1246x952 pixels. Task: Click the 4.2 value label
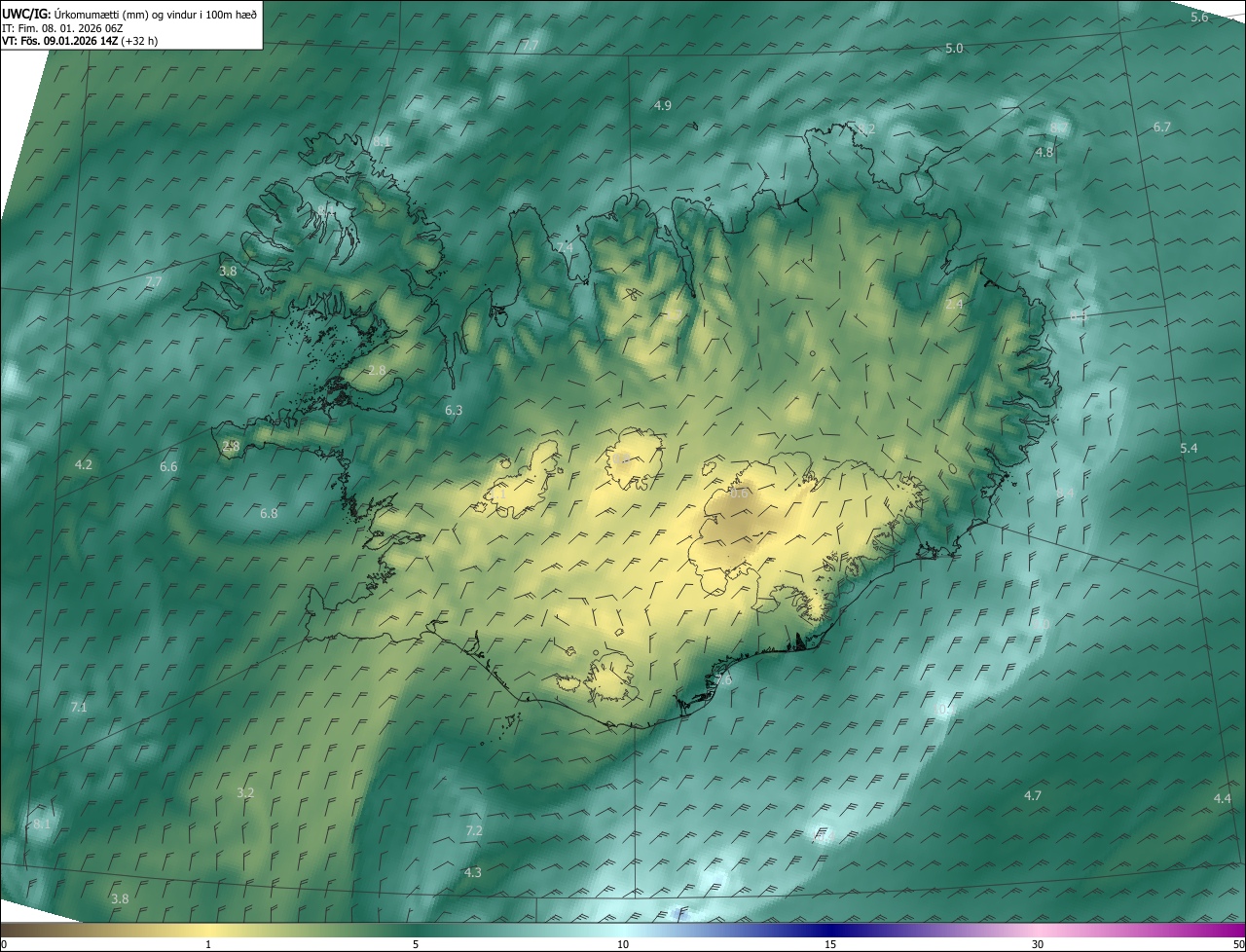pos(83,465)
